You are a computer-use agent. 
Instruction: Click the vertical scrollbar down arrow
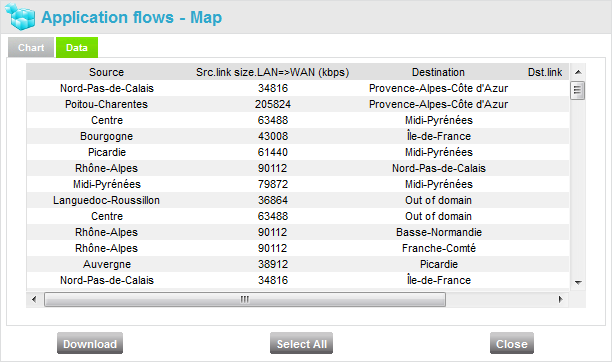coord(578,282)
